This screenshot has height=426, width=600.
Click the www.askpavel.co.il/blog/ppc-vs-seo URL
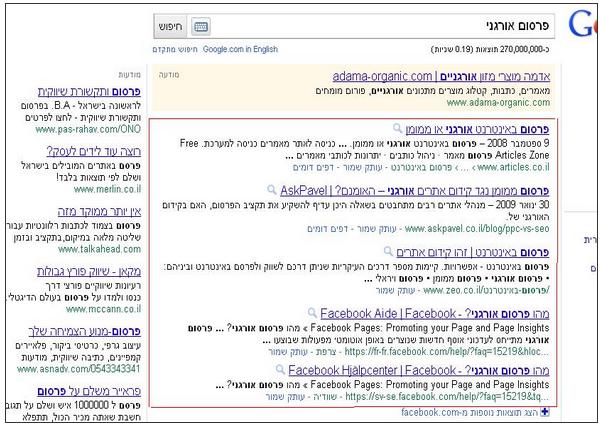click(x=477, y=229)
